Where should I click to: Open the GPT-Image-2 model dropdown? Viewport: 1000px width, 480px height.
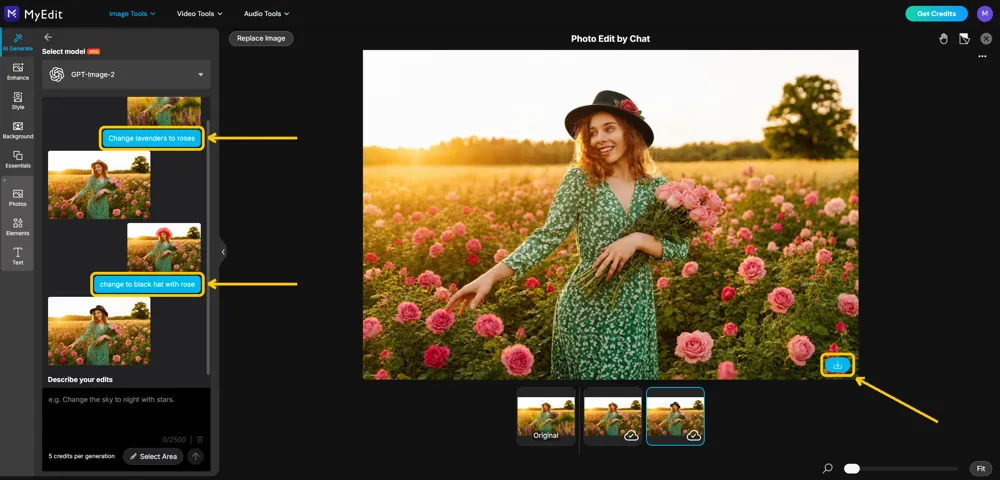pos(126,75)
